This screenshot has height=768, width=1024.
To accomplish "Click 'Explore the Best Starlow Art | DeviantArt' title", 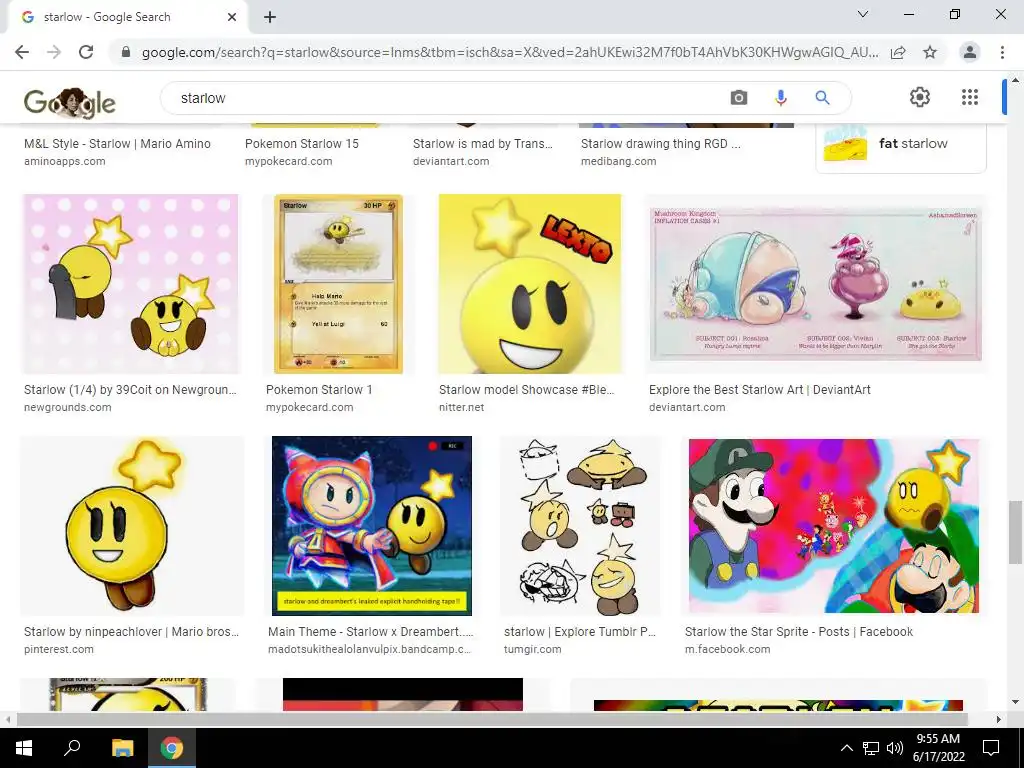I will click(760, 390).
